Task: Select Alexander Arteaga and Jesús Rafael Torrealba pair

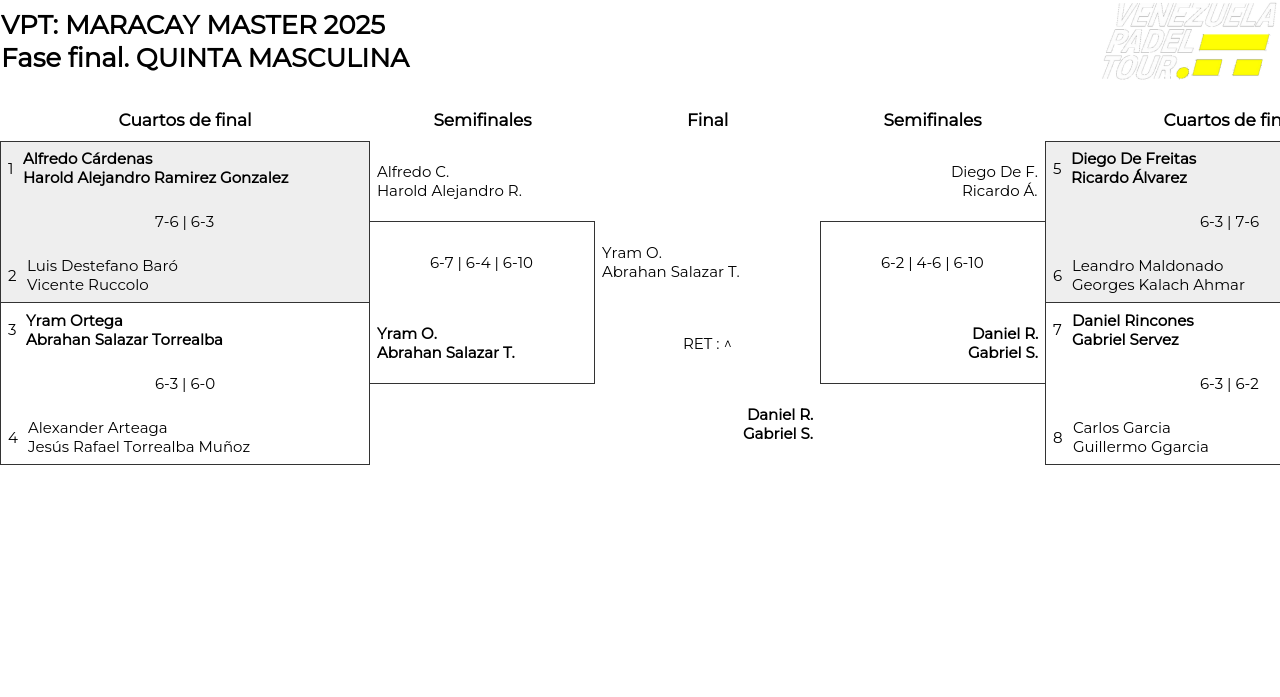Action: click(138, 437)
